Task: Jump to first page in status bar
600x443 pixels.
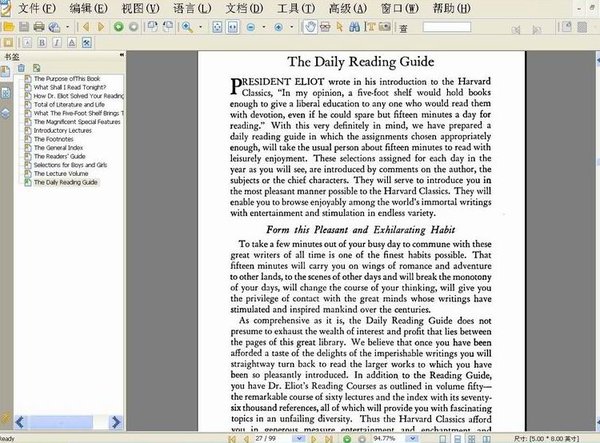Action: [232, 439]
